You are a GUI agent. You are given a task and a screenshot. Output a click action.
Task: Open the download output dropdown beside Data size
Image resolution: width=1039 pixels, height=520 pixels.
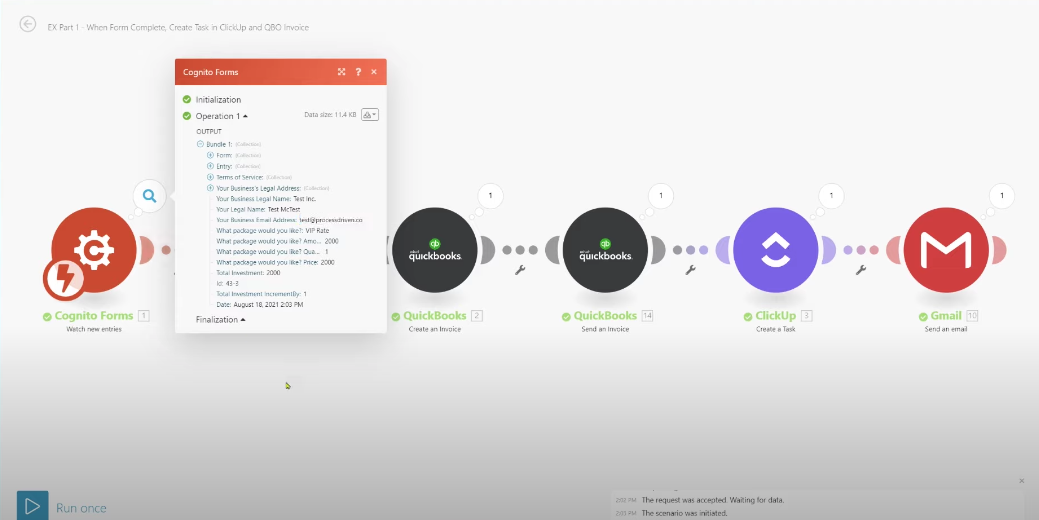[x=370, y=115]
